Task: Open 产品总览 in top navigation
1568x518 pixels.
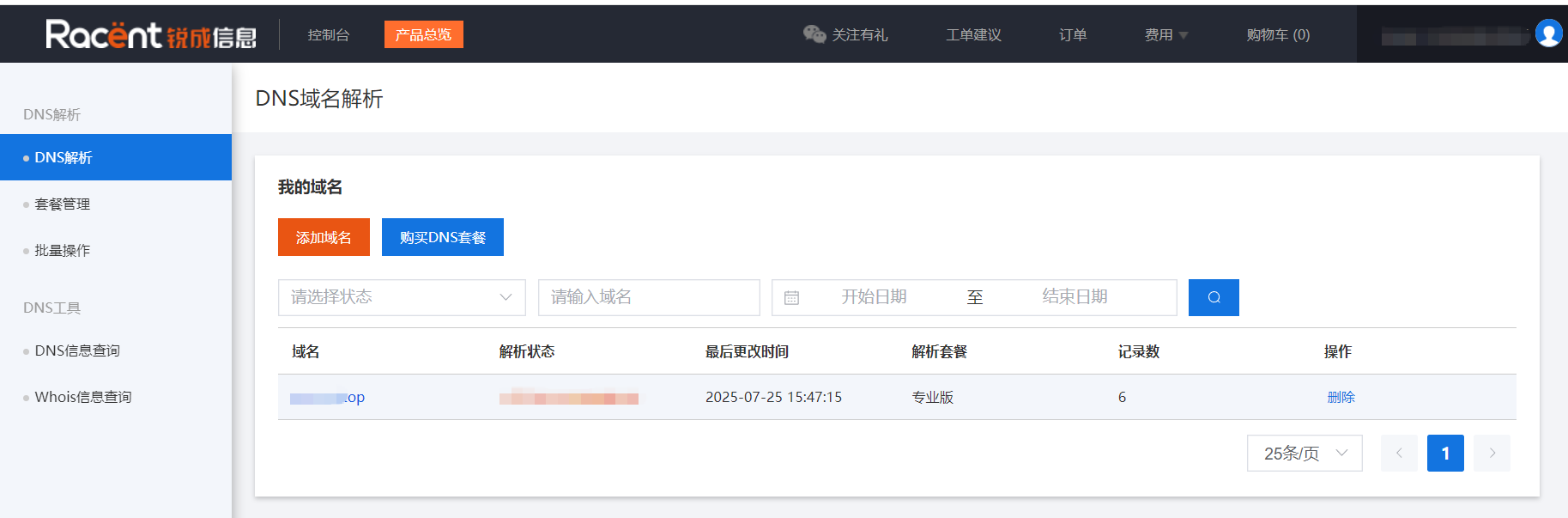Action: coord(423,34)
